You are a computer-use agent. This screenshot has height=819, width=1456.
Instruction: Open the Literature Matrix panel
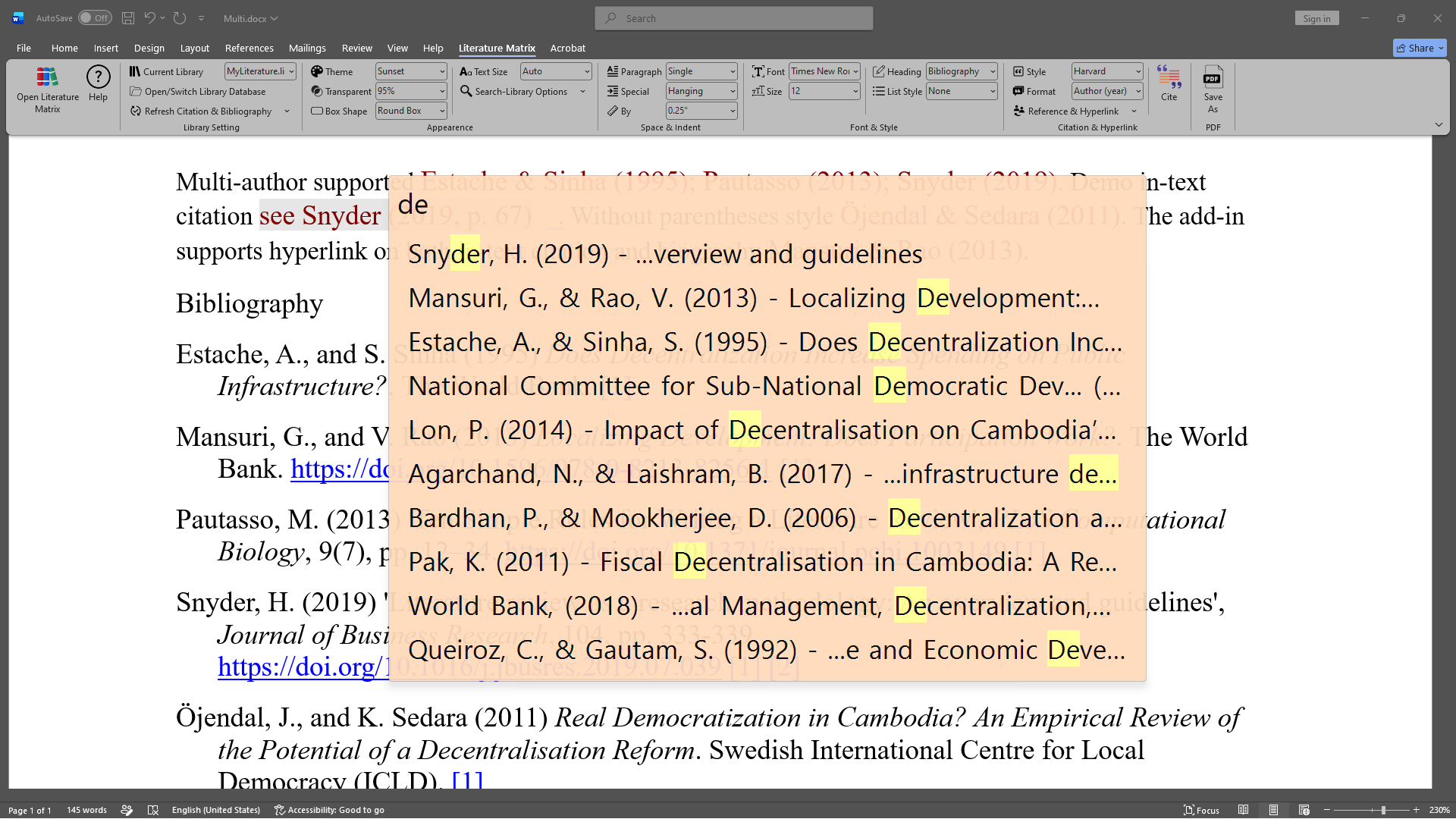coord(47,89)
